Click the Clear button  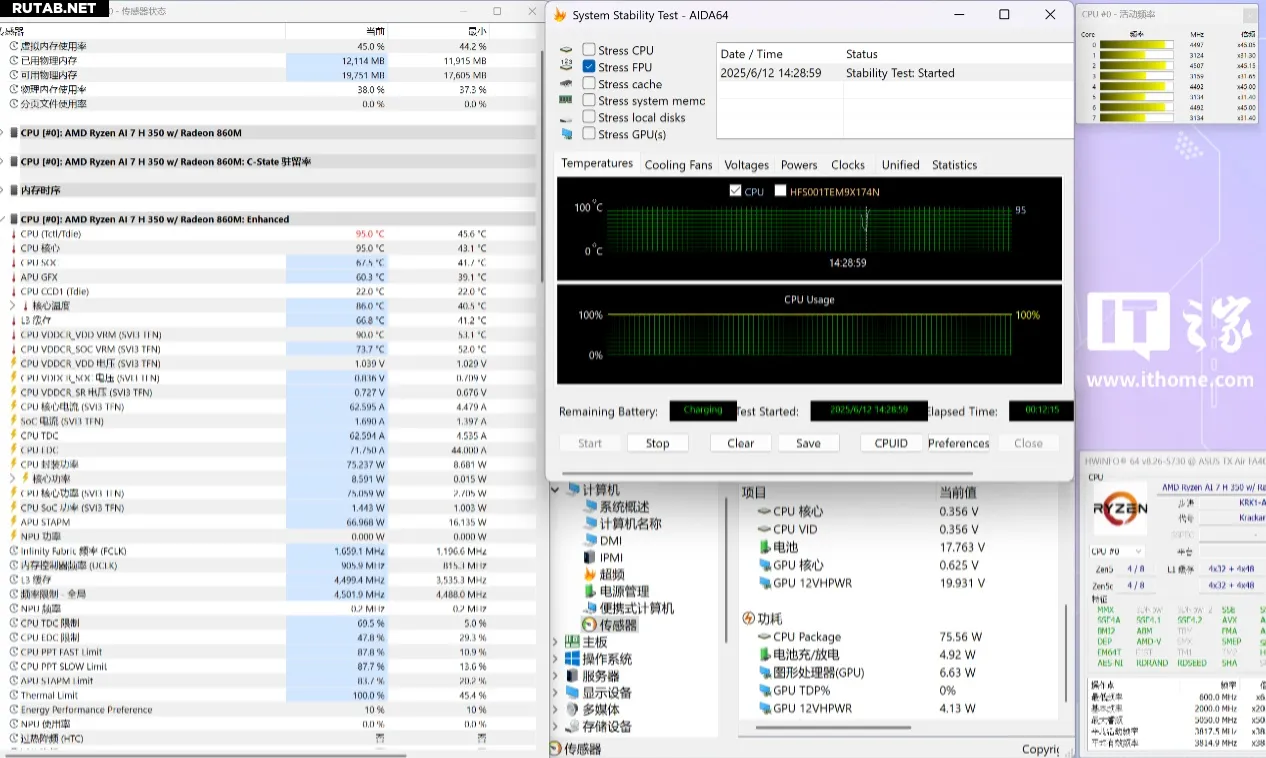[x=741, y=443]
